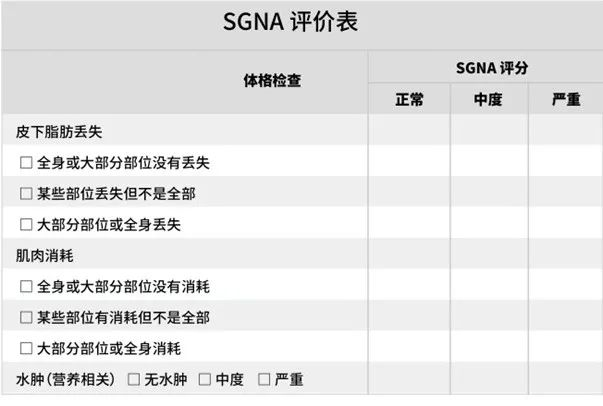Click the 水肿(营养相关) label
Viewport: 603px width, 406px height.
point(66,380)
